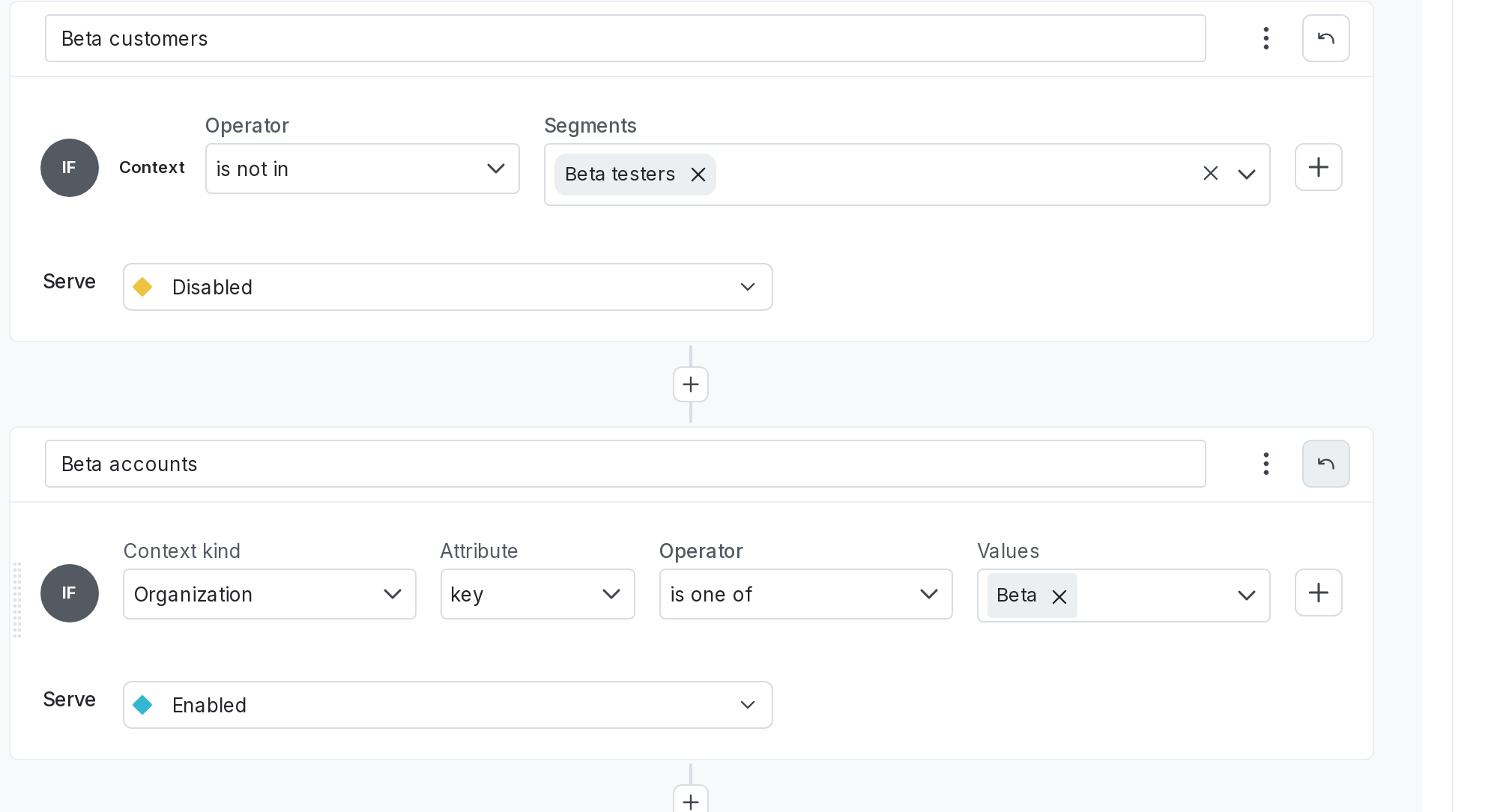Clear all segments in the Segments field
The image size is (1506, 812).
click(x=1210, y=174)
